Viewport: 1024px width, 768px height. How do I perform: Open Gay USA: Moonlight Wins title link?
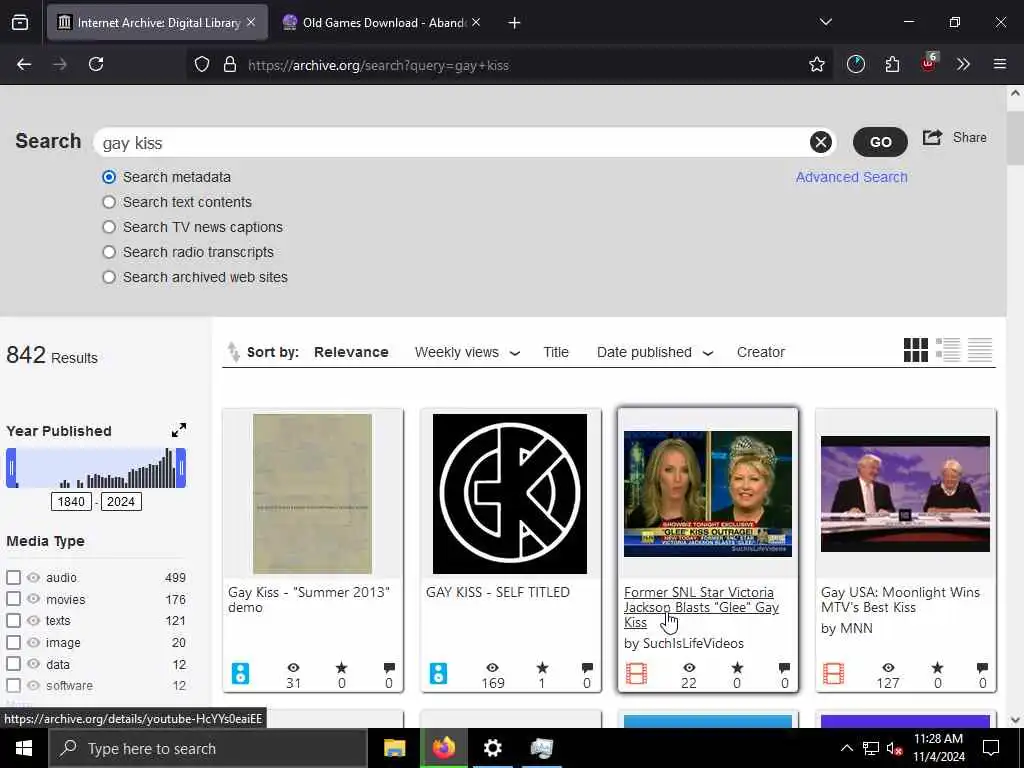pos(901,600)
